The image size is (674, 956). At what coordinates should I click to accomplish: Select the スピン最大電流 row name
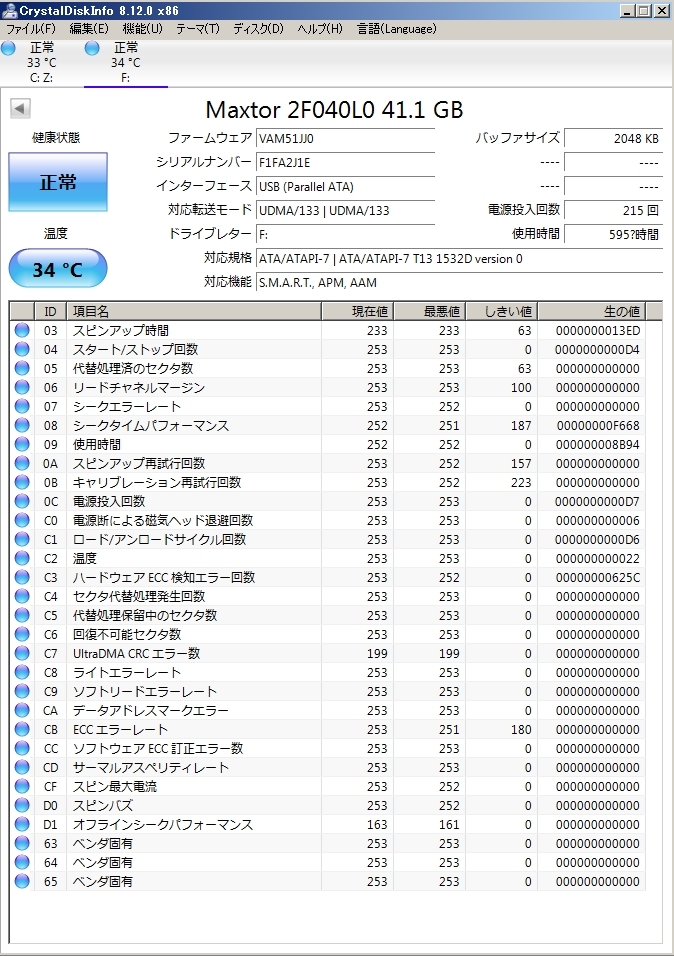(115, 787)
